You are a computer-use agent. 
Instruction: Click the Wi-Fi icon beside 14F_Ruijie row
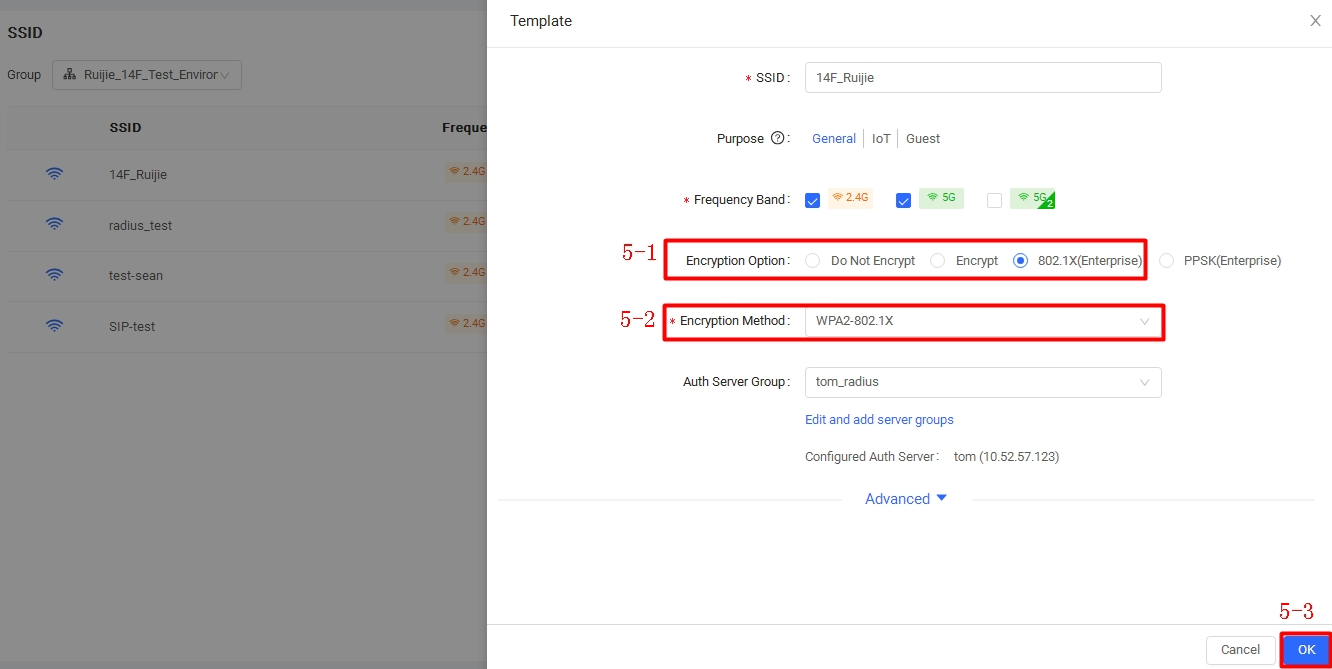(x=55, y=174)
